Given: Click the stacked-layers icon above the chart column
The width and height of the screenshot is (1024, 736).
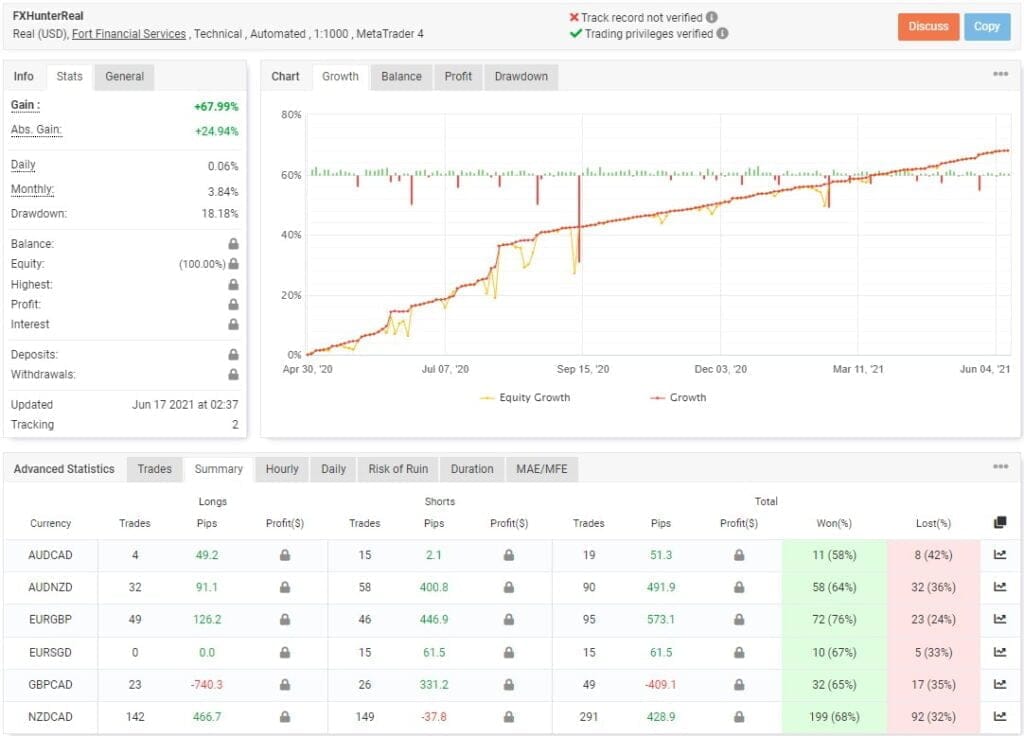Looking at the screenshot, I should (1000, 522).
